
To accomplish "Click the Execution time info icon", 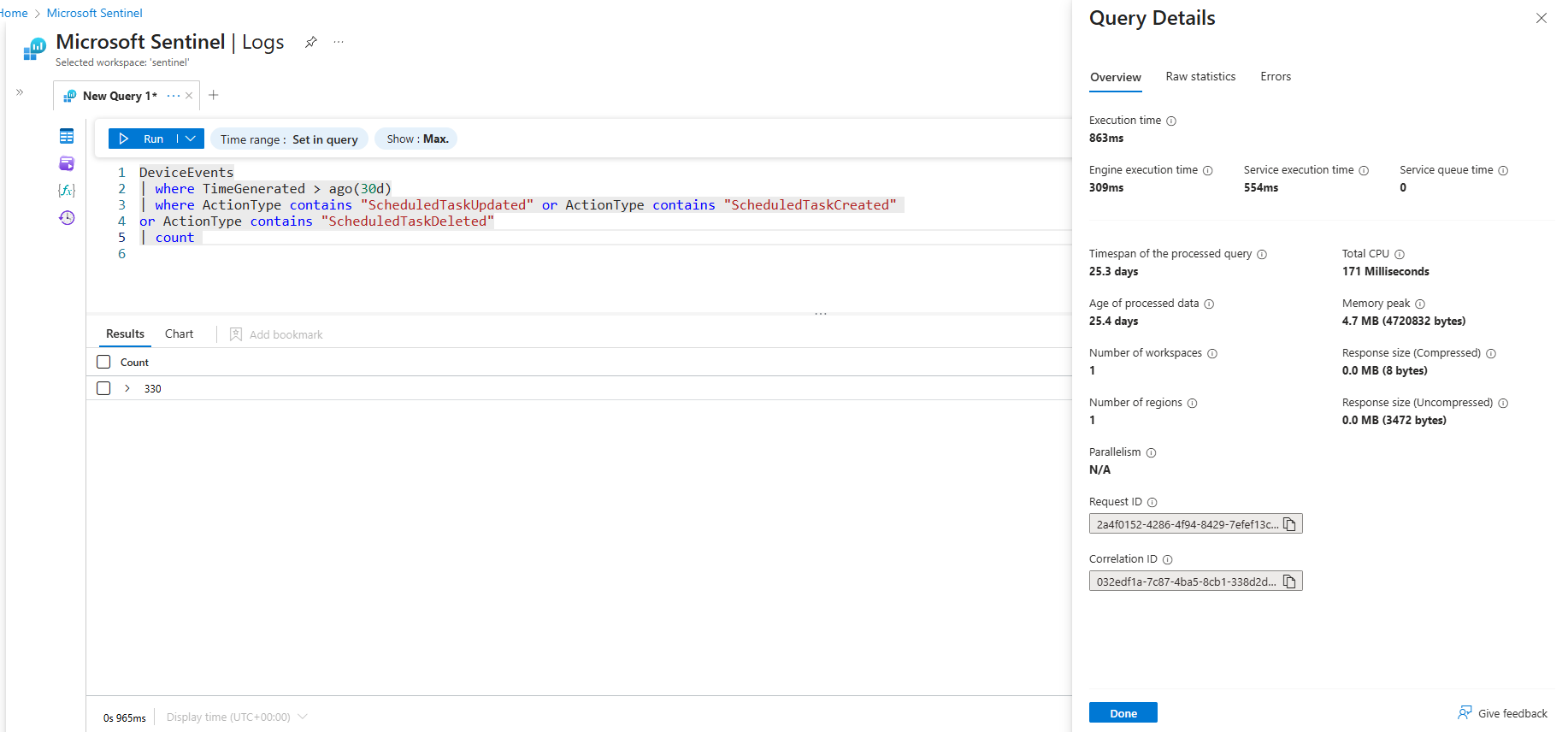I will pyautogui.click(x=1171, y=121).
